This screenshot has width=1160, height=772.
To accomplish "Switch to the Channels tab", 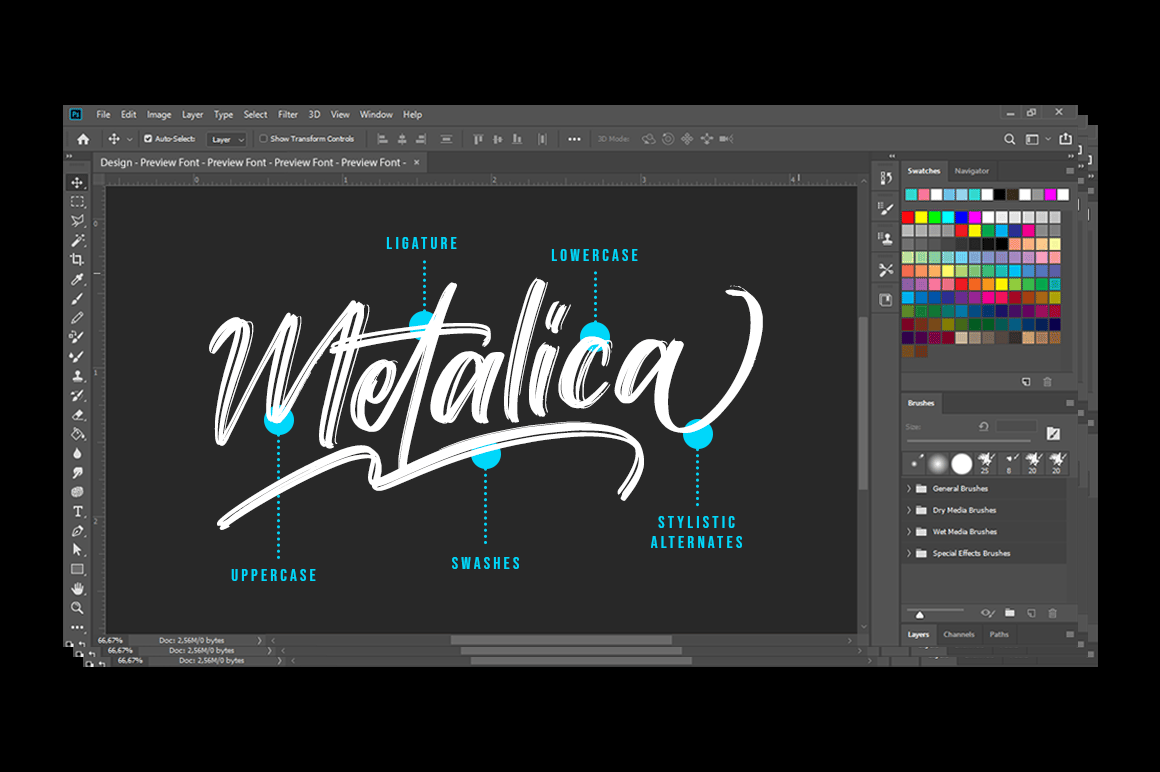I will click(x=959, y=634).
